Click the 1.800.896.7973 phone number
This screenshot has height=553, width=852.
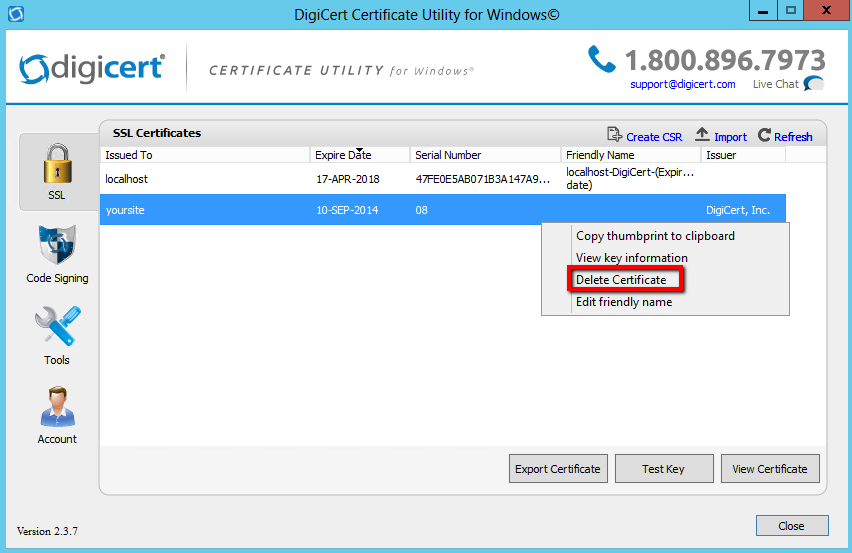[725, 60]
